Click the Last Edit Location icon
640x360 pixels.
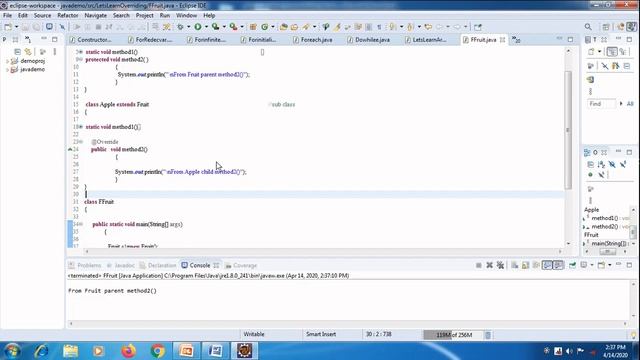click(x=428, y=27)
